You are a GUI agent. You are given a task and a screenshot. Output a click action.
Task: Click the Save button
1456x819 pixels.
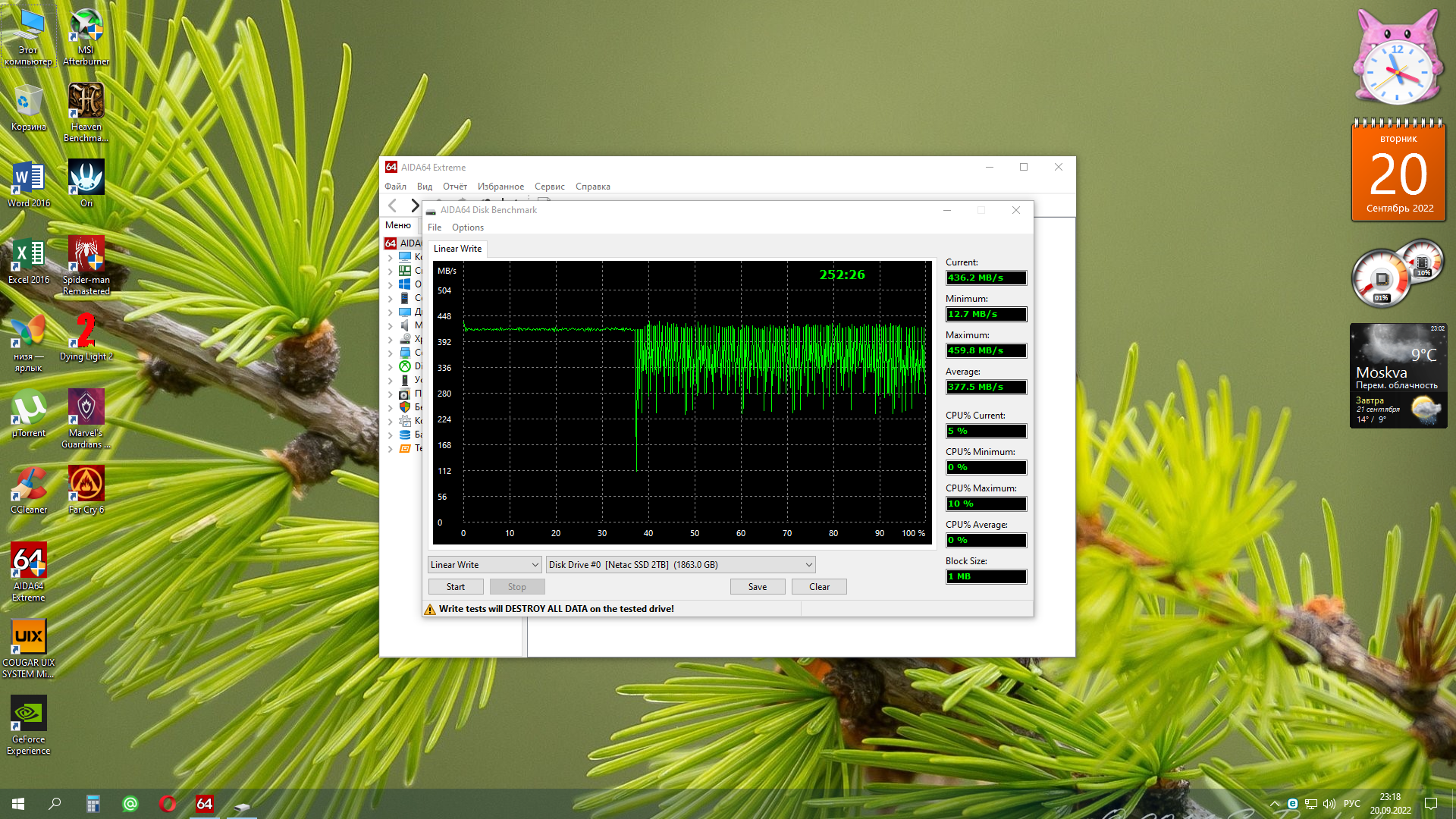point(757,587)
